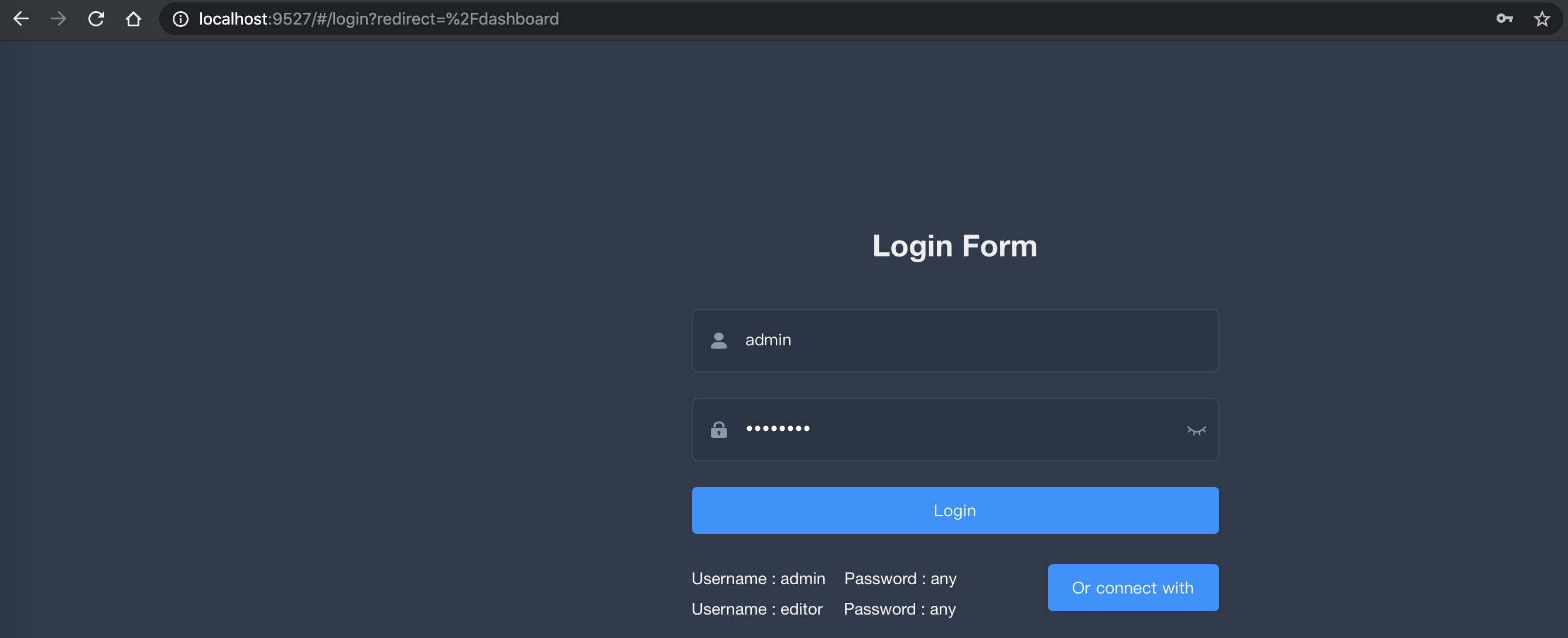Bookmark this page with star icon
1568x638 pixels.
[1541, 19]
